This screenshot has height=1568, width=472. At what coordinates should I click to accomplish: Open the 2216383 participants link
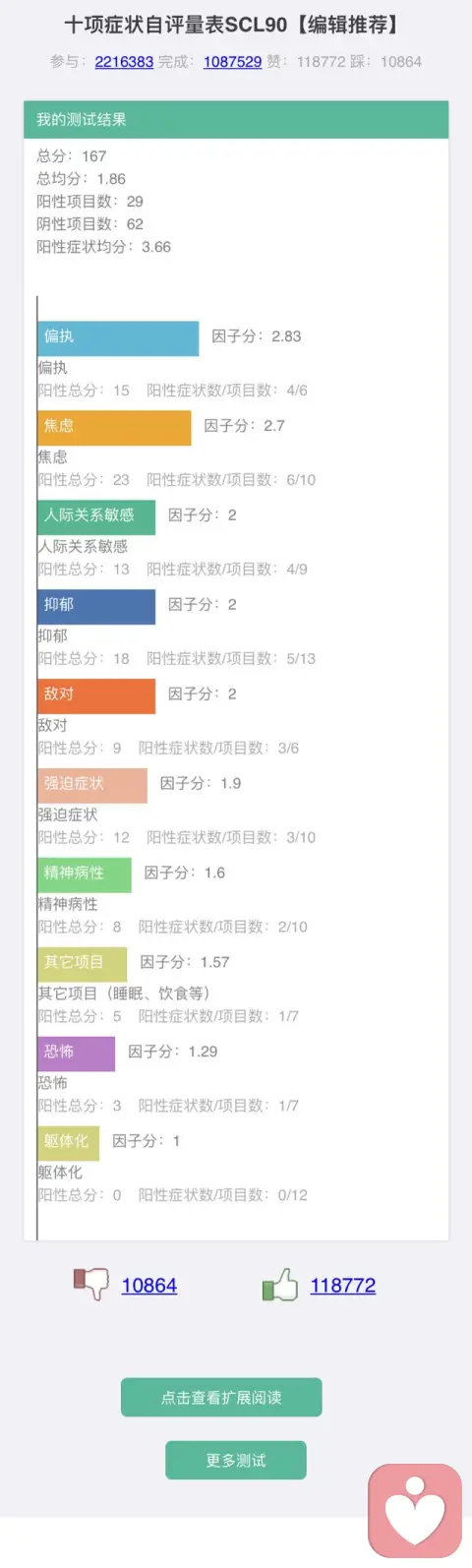click(124, 61)
